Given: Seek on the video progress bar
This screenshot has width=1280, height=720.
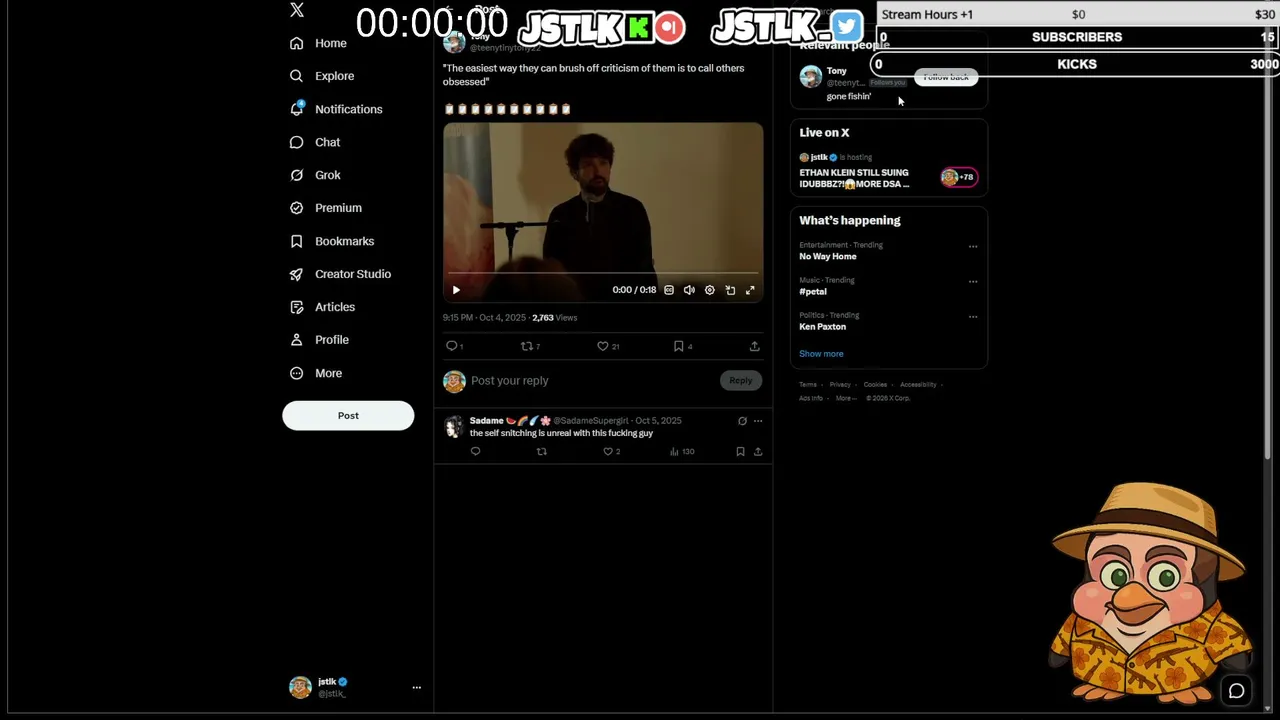Looking at the screenshot, I should click(x=603, y=273).
